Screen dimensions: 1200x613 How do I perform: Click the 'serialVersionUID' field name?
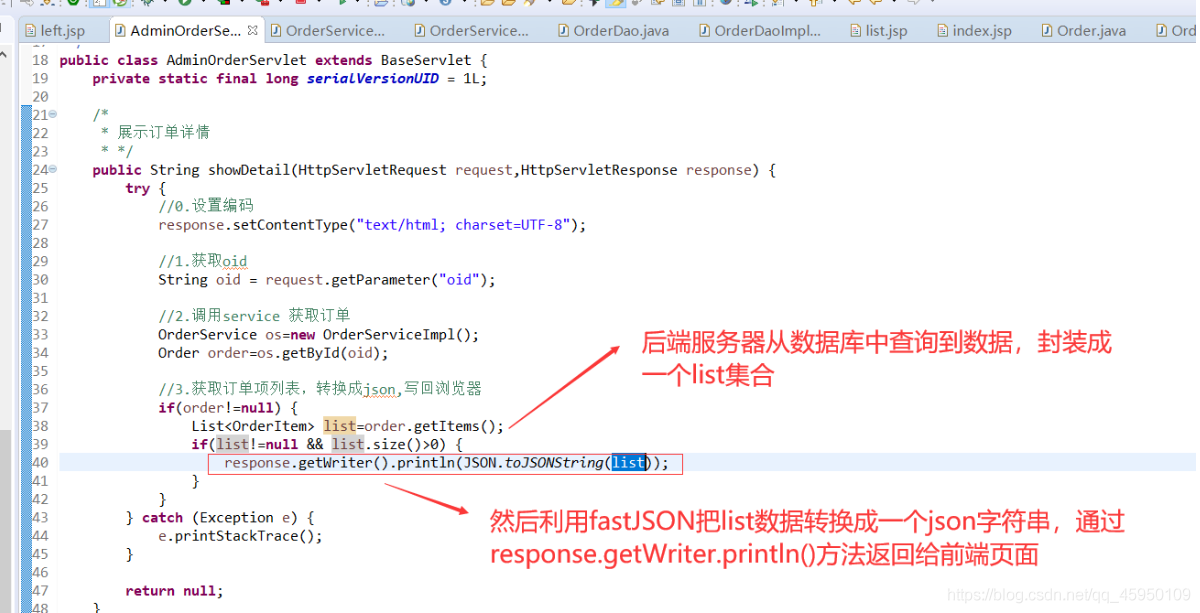(372, 78)
